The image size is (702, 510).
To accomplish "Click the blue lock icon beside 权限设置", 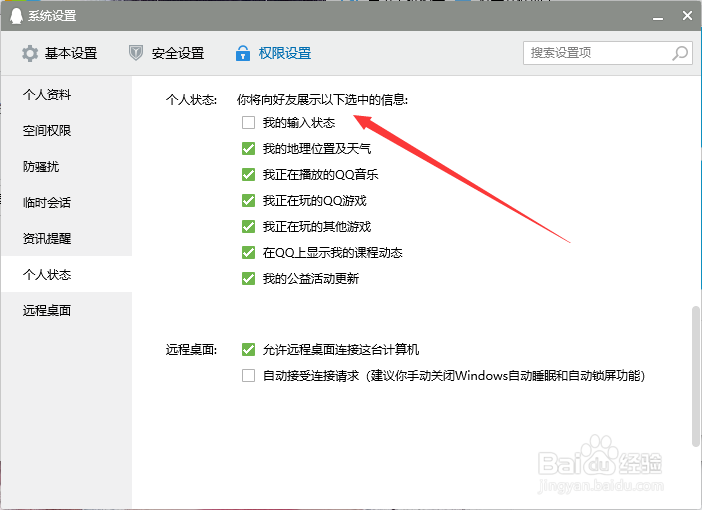I will [243, 53].
